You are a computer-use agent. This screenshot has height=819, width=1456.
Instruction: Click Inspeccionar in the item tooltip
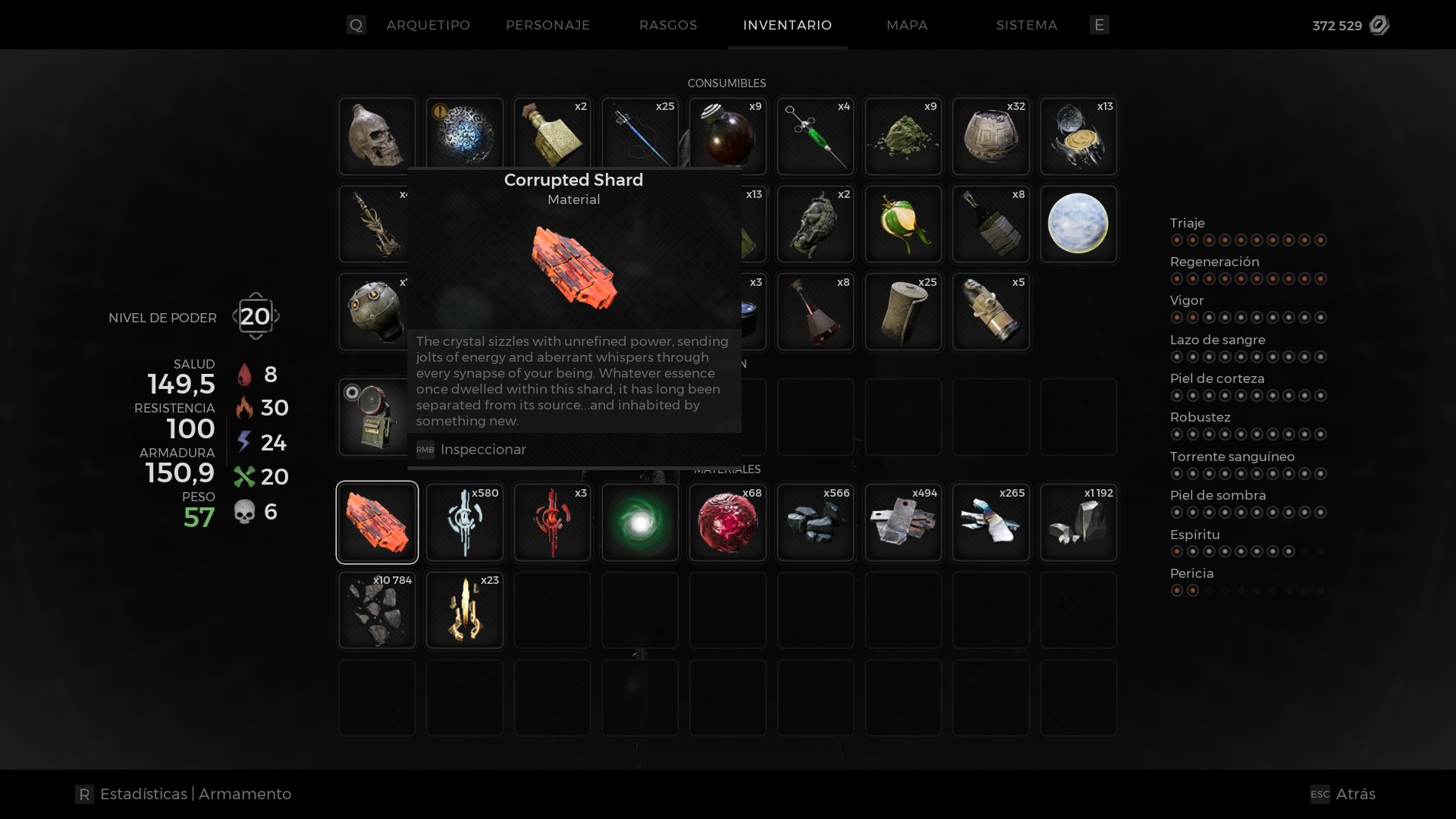click(x=483, y=450)
